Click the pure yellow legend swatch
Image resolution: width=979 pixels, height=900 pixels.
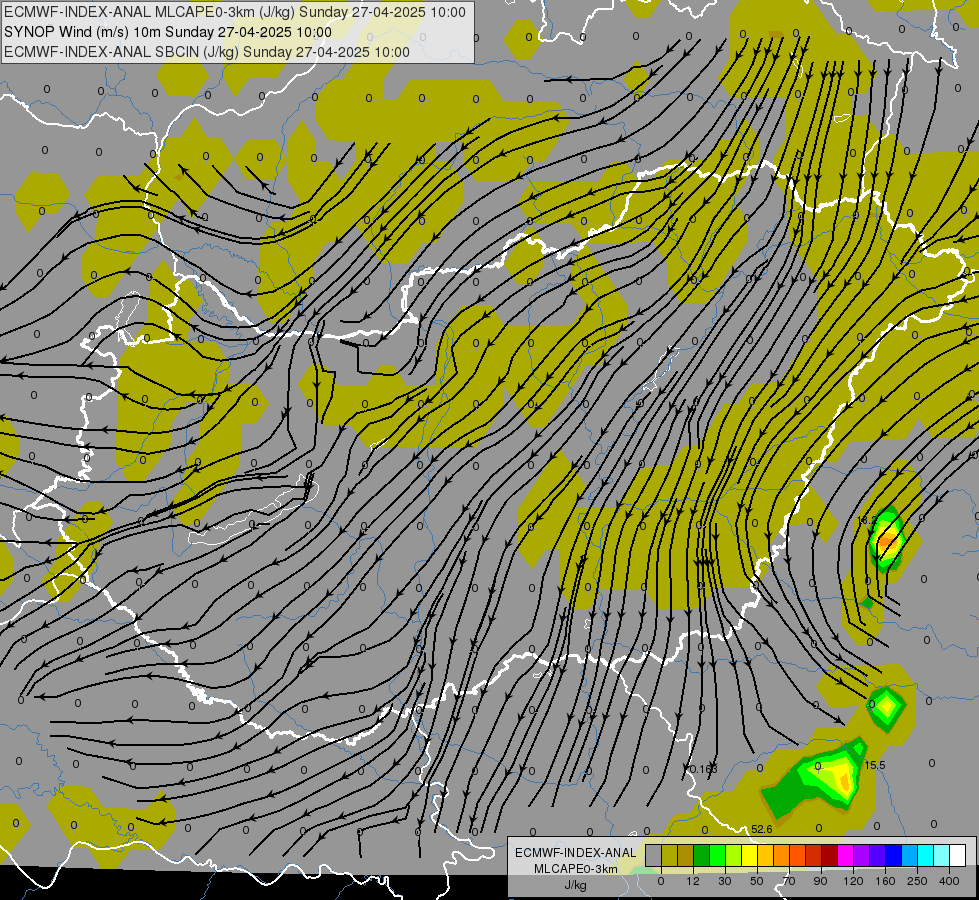[x=749, y=855]
